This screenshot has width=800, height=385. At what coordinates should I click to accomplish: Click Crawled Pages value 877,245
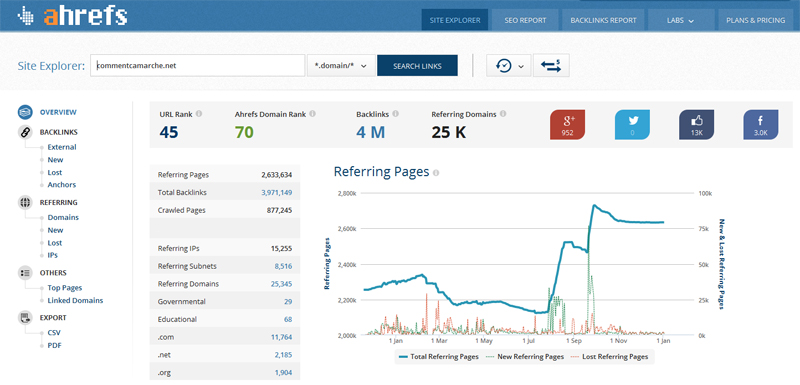(279, 210)
